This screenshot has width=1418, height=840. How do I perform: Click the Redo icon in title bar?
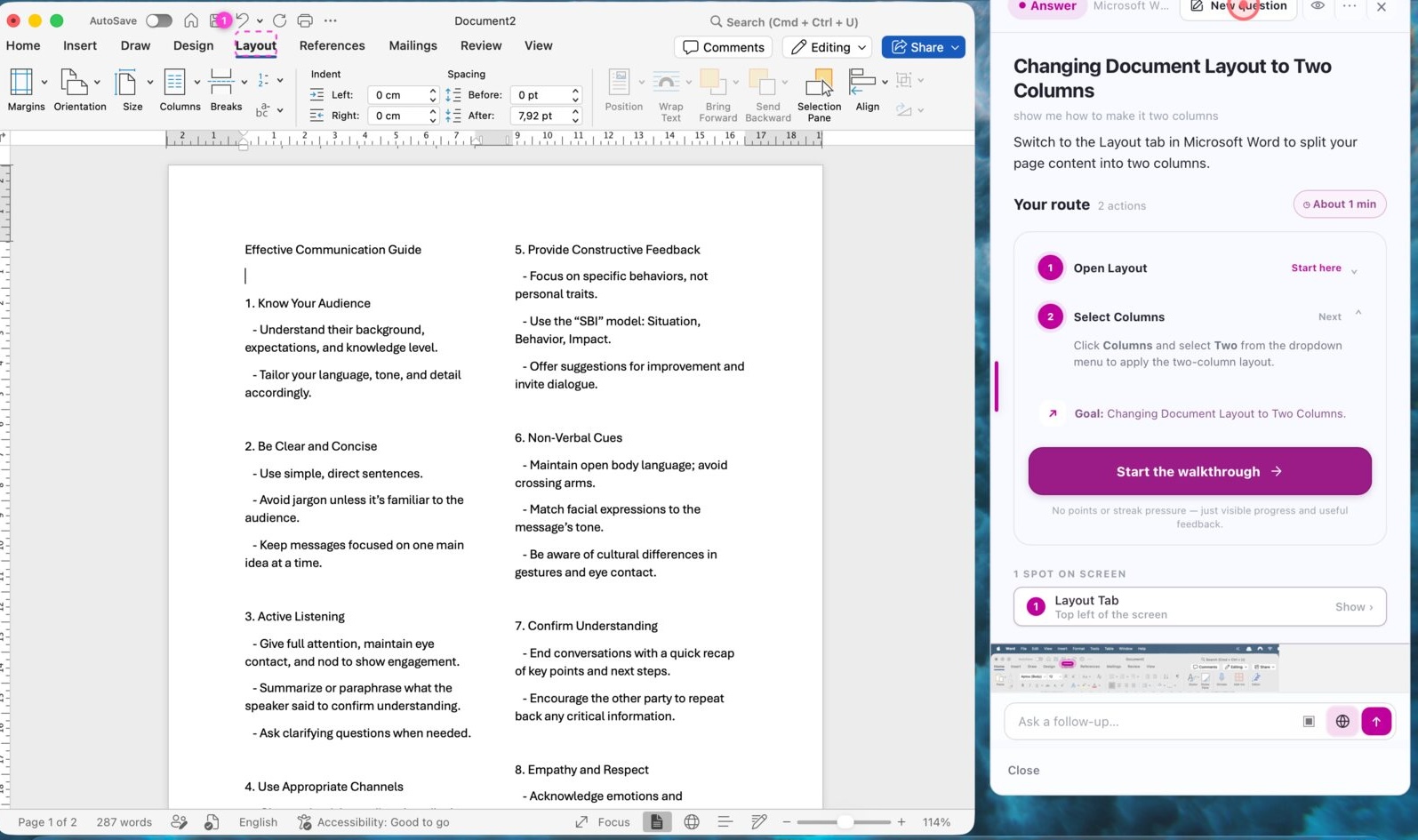(x=279, y=20)
